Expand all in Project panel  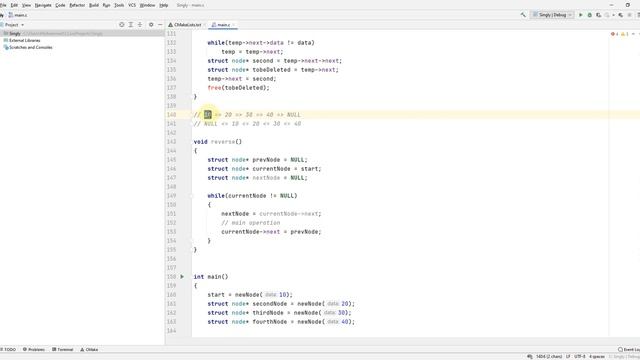131,25
